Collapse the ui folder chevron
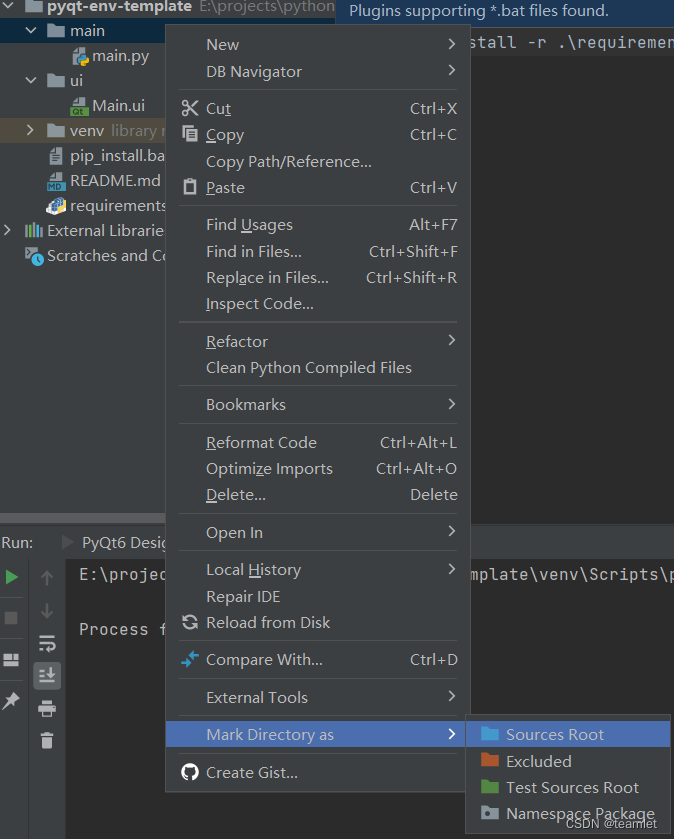 coord(31,81)
